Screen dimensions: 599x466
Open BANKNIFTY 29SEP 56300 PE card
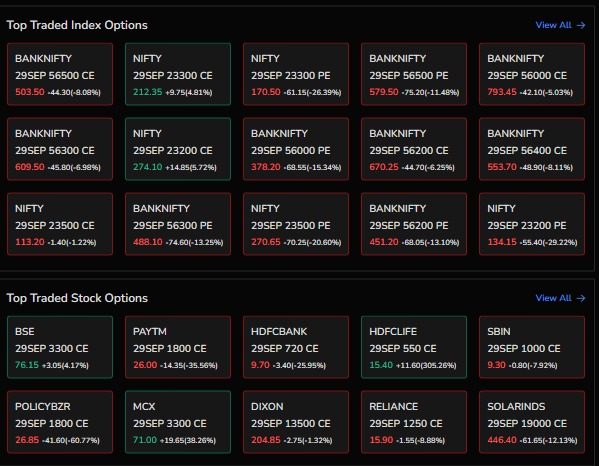coord(178,224)
